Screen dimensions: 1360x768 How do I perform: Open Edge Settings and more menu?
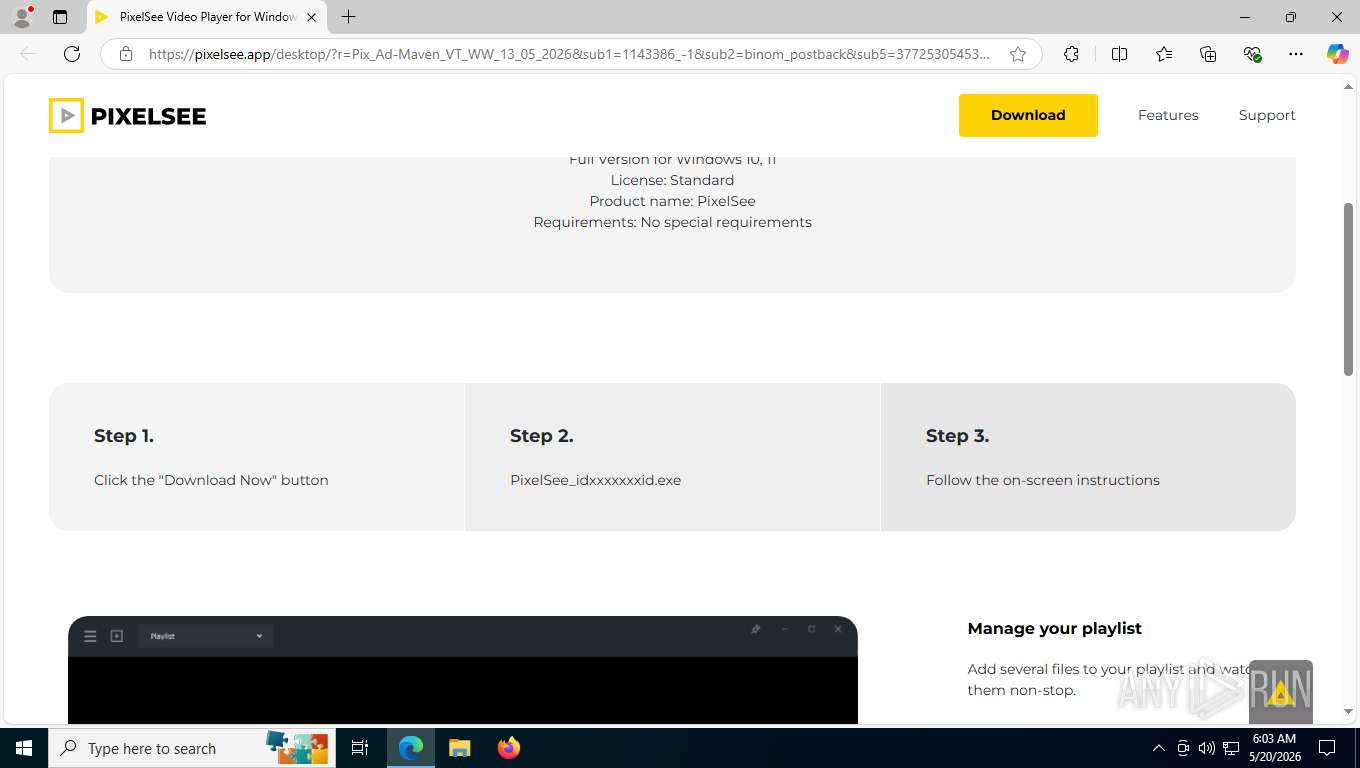click(1296, 54)
